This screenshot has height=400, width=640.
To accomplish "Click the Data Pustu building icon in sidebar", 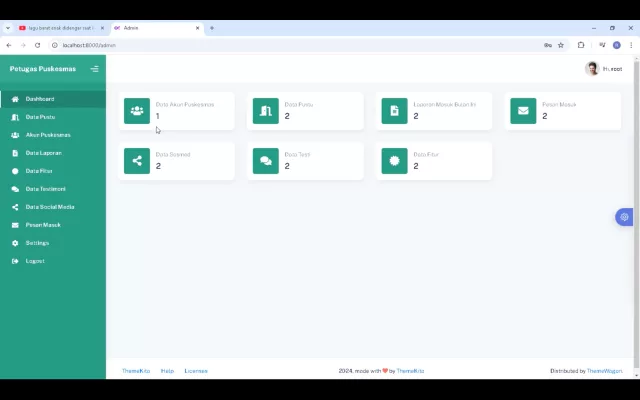I will point(15,117).
